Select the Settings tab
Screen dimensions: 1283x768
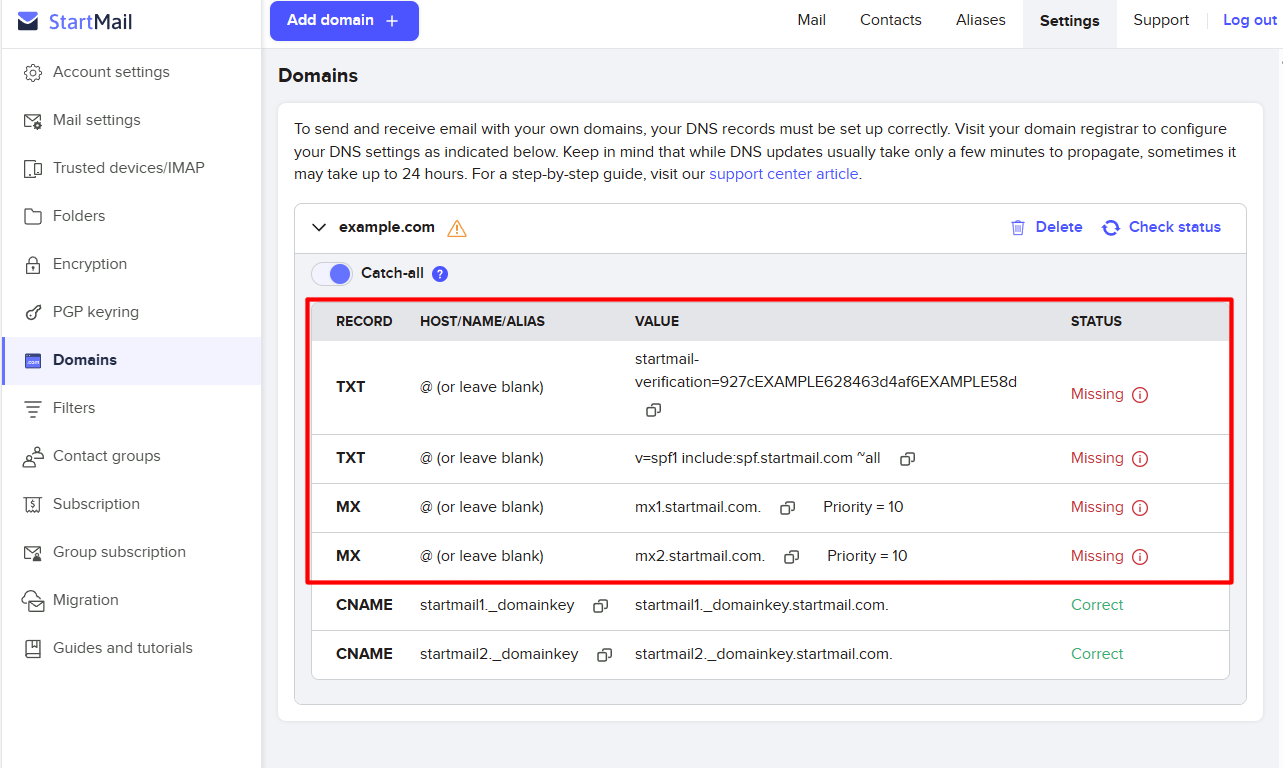(1069, 21)
